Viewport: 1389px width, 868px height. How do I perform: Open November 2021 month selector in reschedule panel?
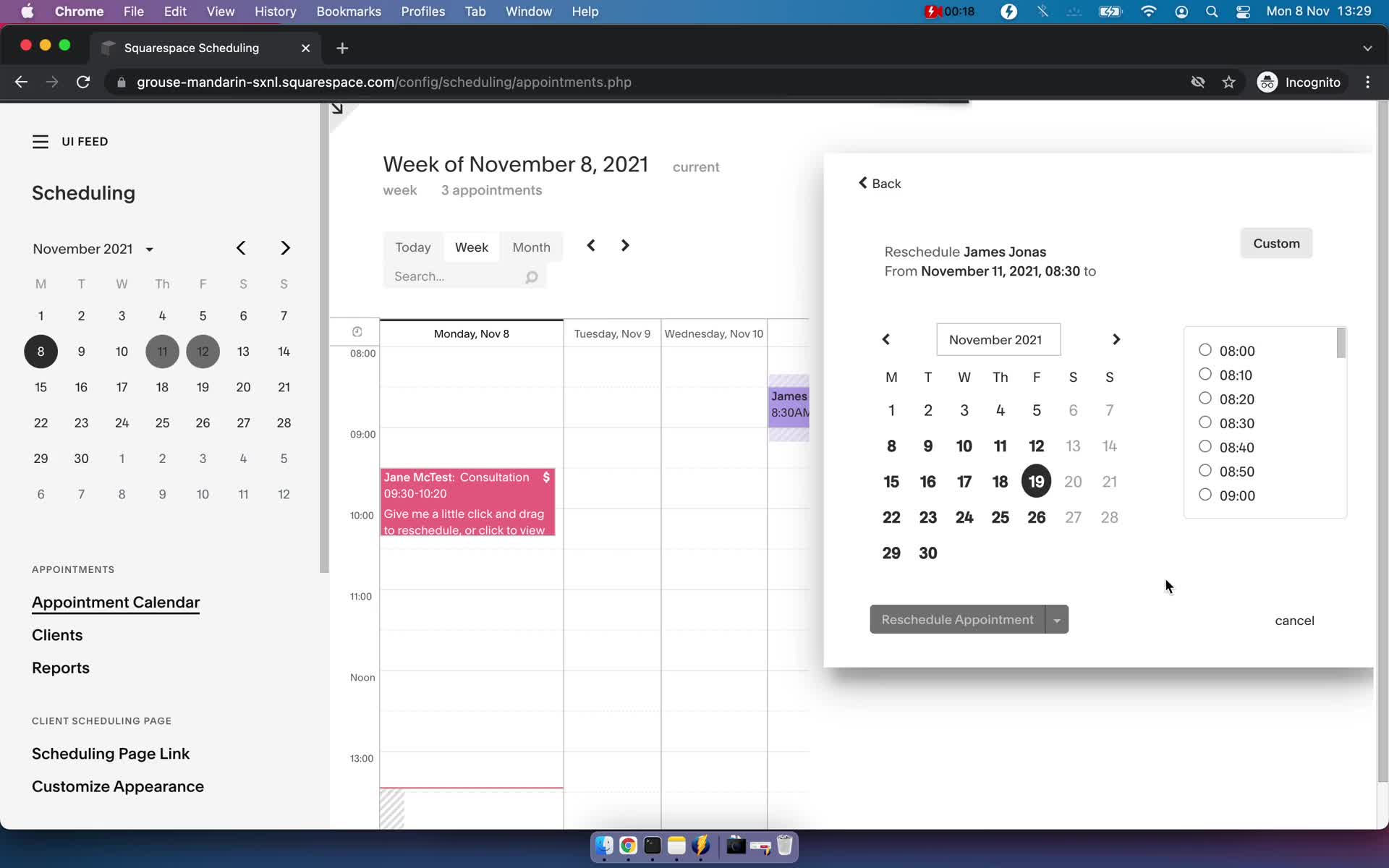pyautogui.click(x=998, y=339)
